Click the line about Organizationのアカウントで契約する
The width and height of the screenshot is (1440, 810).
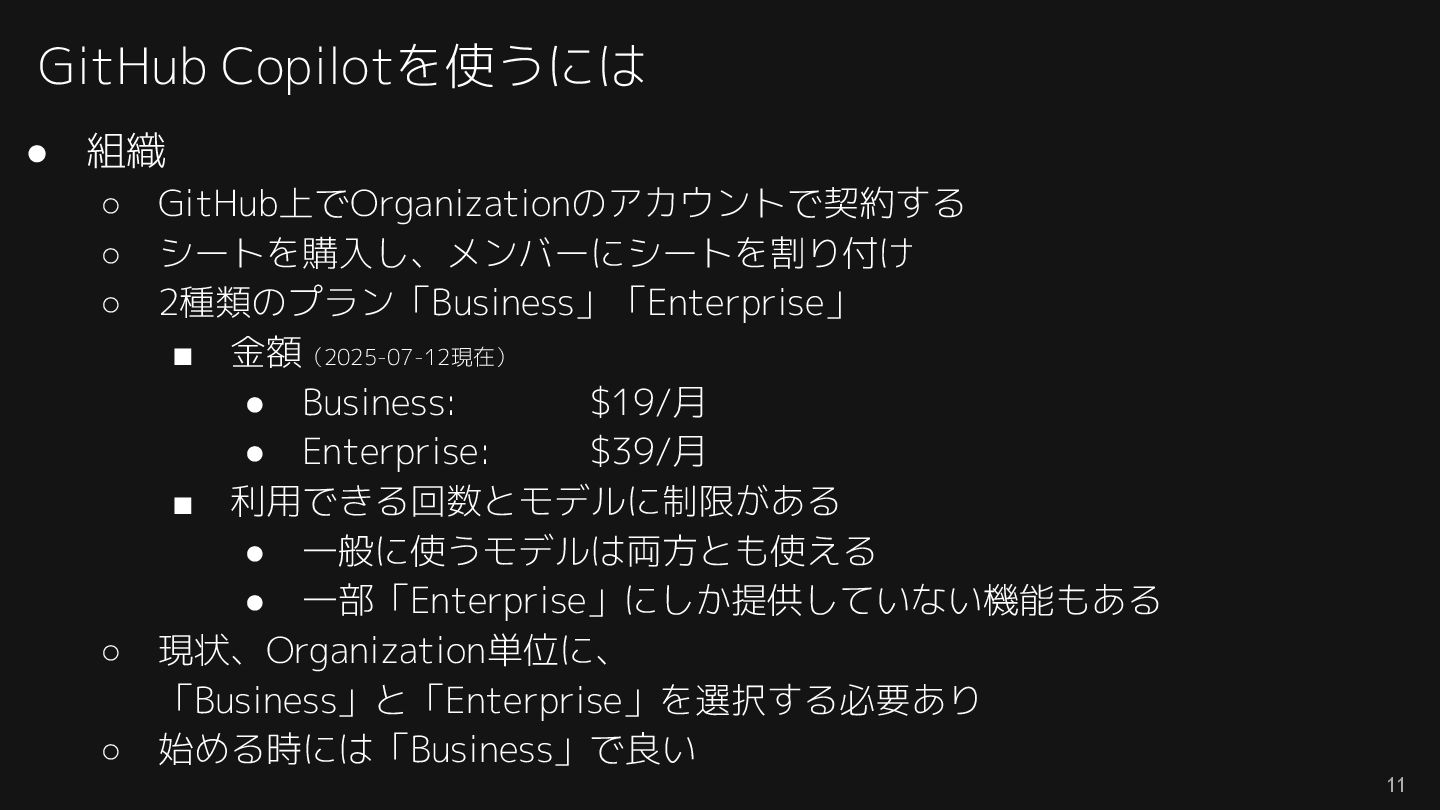click(x=561, y=203)
